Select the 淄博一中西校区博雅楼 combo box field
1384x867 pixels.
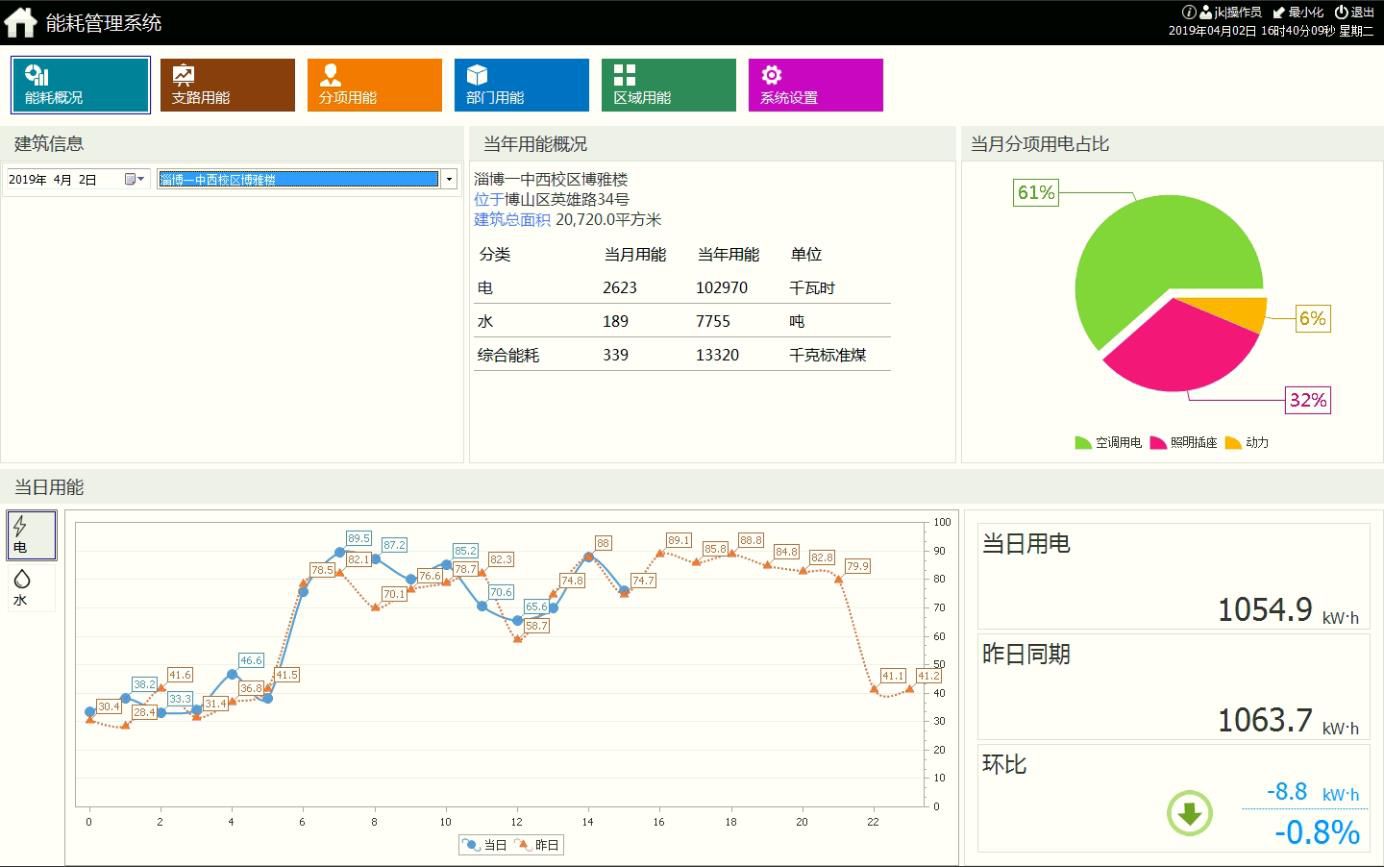tap(298, 180)
